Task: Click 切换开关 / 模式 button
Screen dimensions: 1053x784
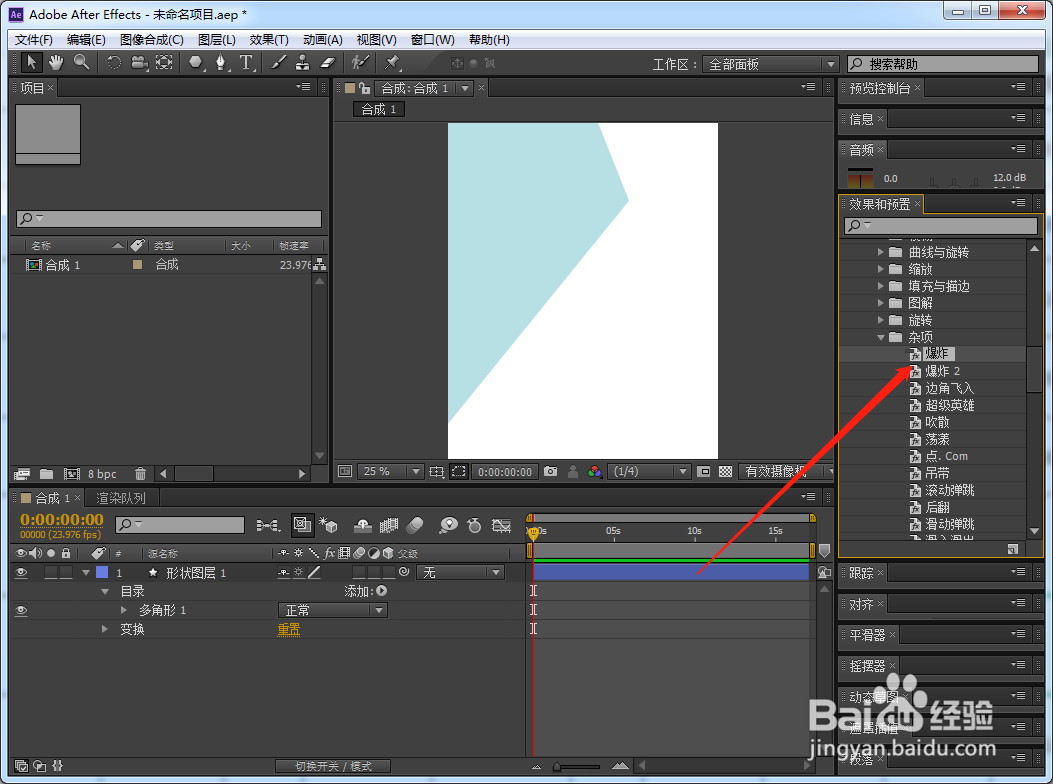Action: point(333,766)
